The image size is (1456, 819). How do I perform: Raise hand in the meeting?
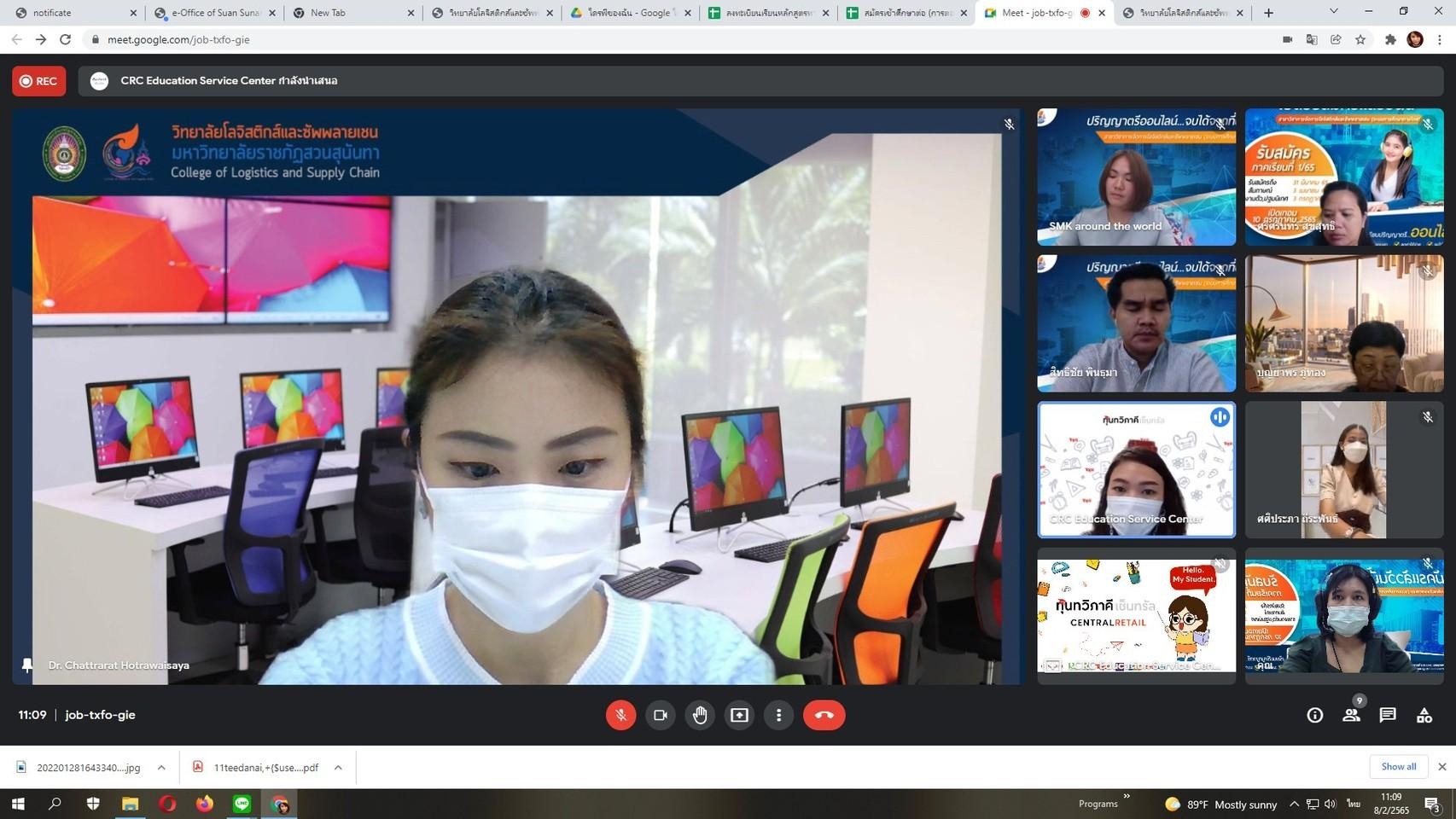[x=700, y=715]
